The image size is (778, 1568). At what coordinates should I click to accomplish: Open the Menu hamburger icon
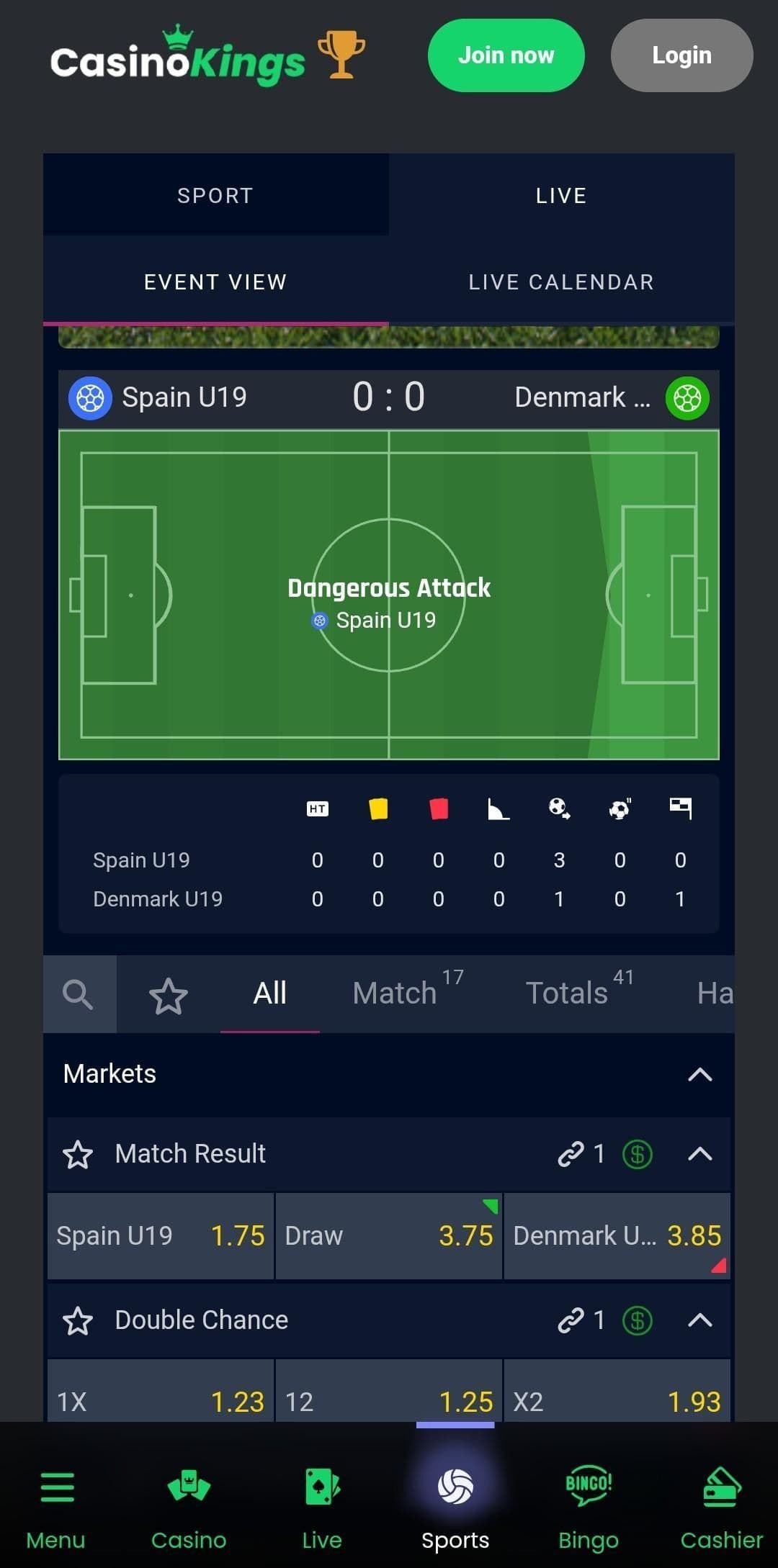point(57,1487)
